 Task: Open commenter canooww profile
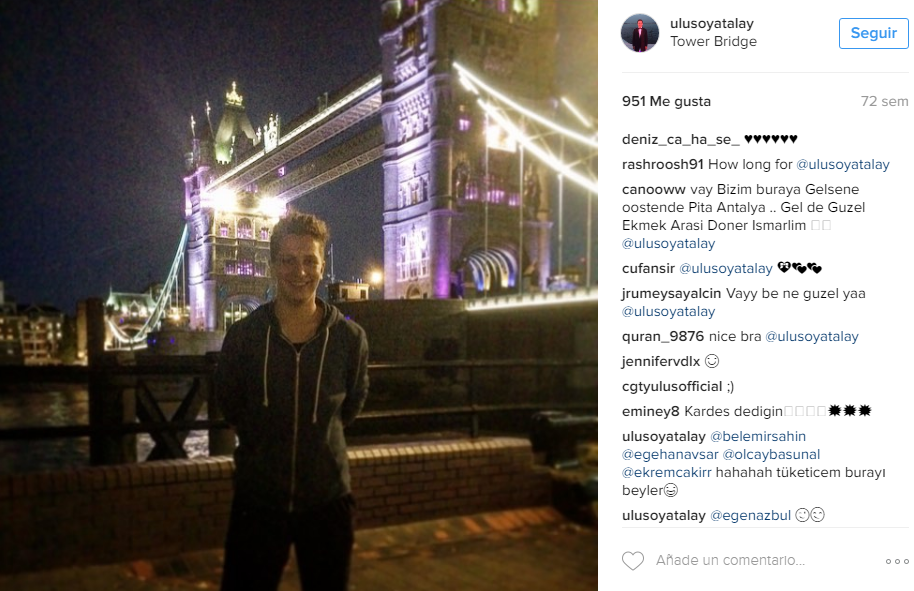(x=653, y=189)
